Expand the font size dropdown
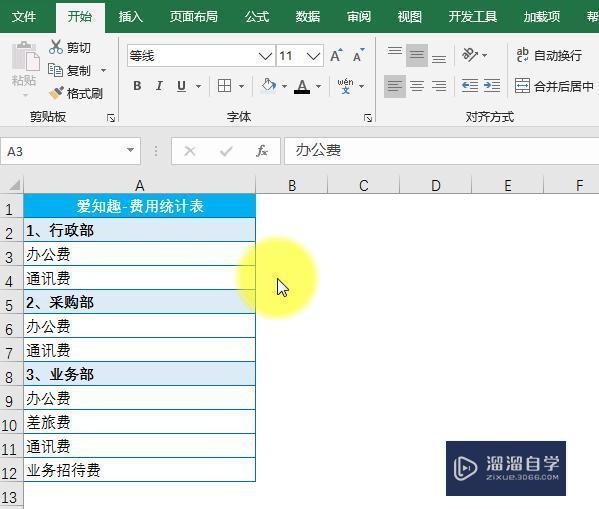Screen dimensions: 599x509 pyautogui.click(x=313, y=56)
